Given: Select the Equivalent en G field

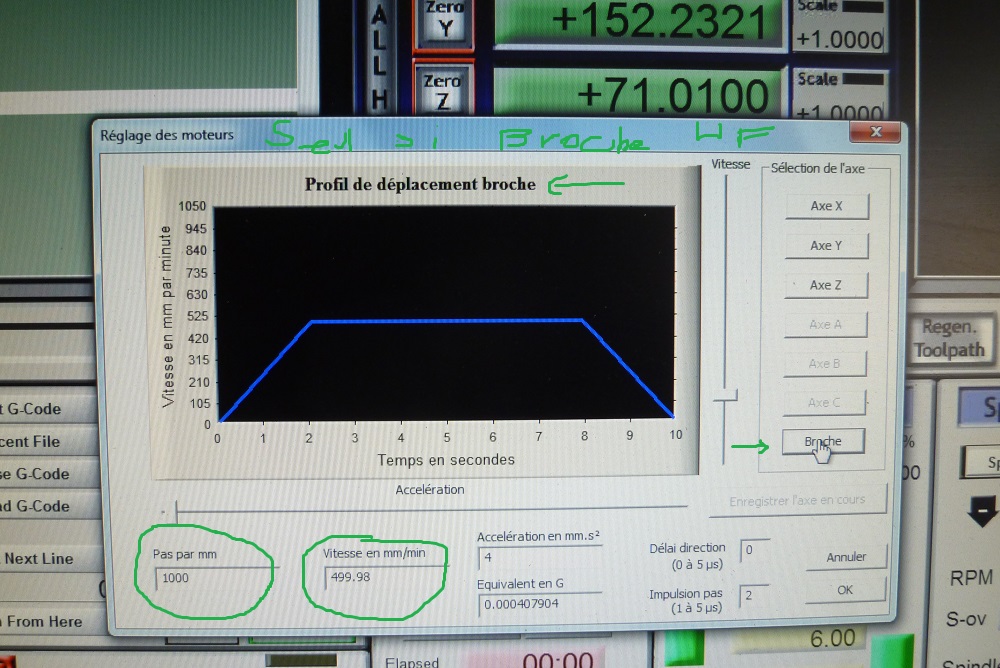Looking at the screenshot, I should coord(538,604).
